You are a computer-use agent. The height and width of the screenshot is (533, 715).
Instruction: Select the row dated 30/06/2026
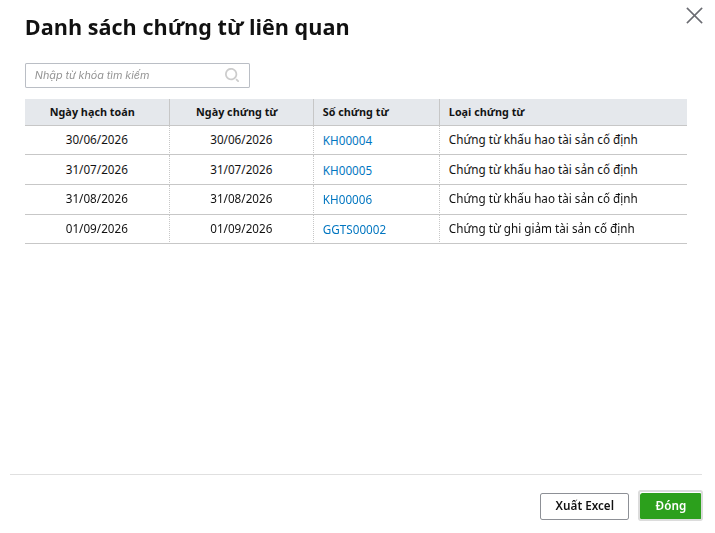point(356,140)
